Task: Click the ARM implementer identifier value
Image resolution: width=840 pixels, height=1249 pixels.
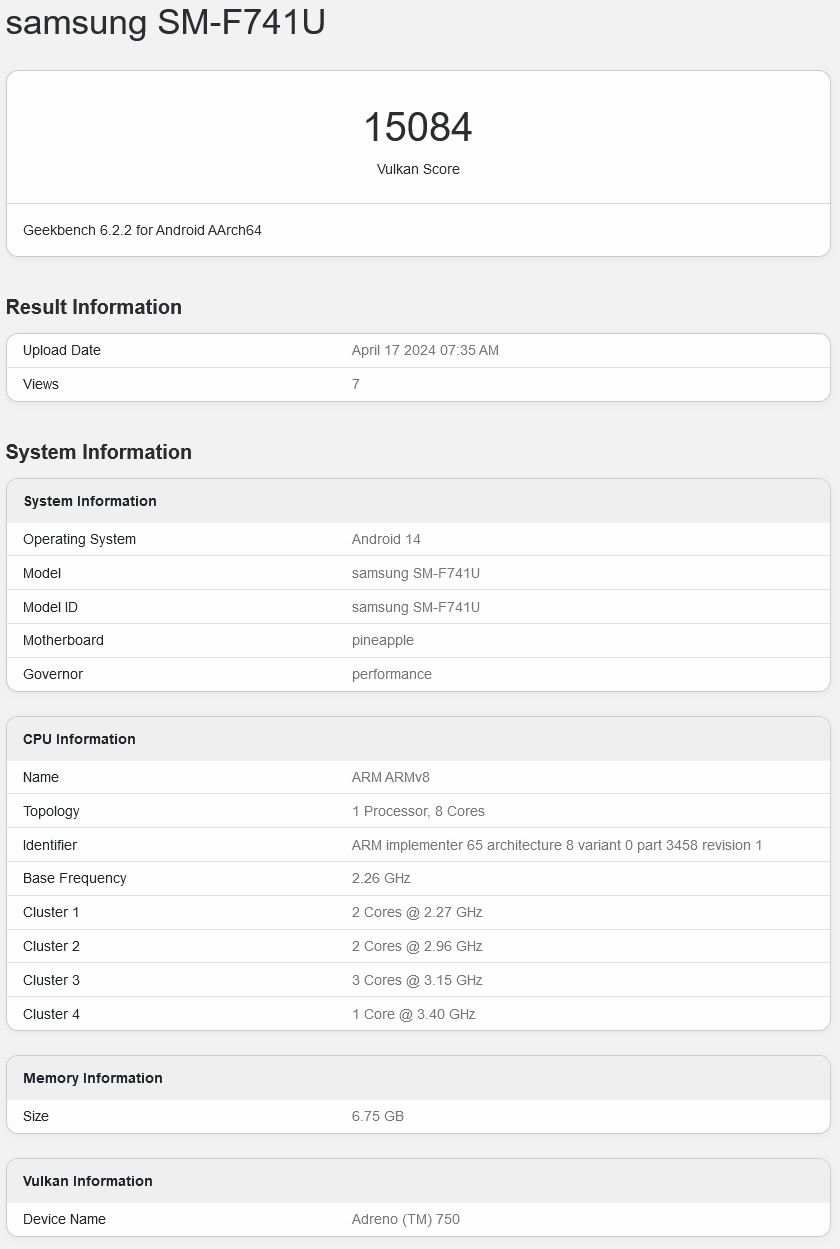Action: 557,845
